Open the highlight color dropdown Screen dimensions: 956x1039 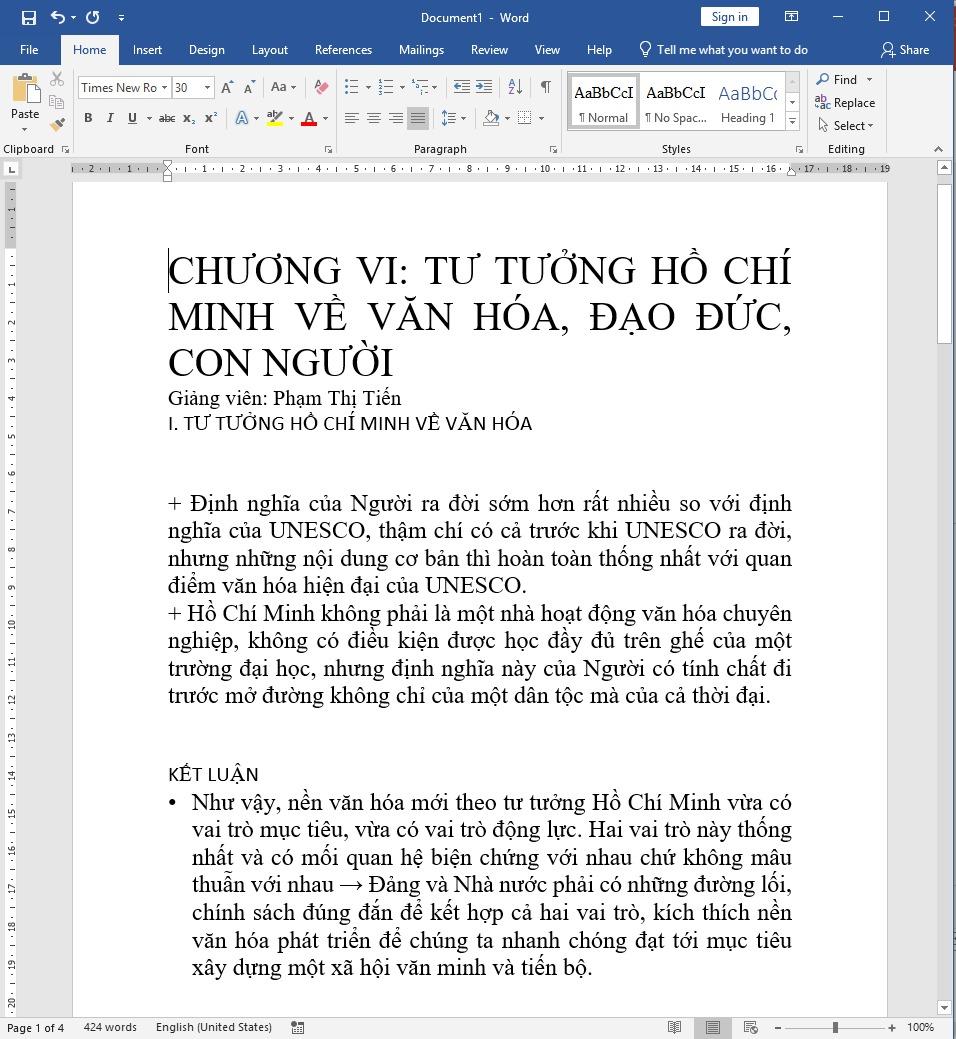tap(289, 118)
